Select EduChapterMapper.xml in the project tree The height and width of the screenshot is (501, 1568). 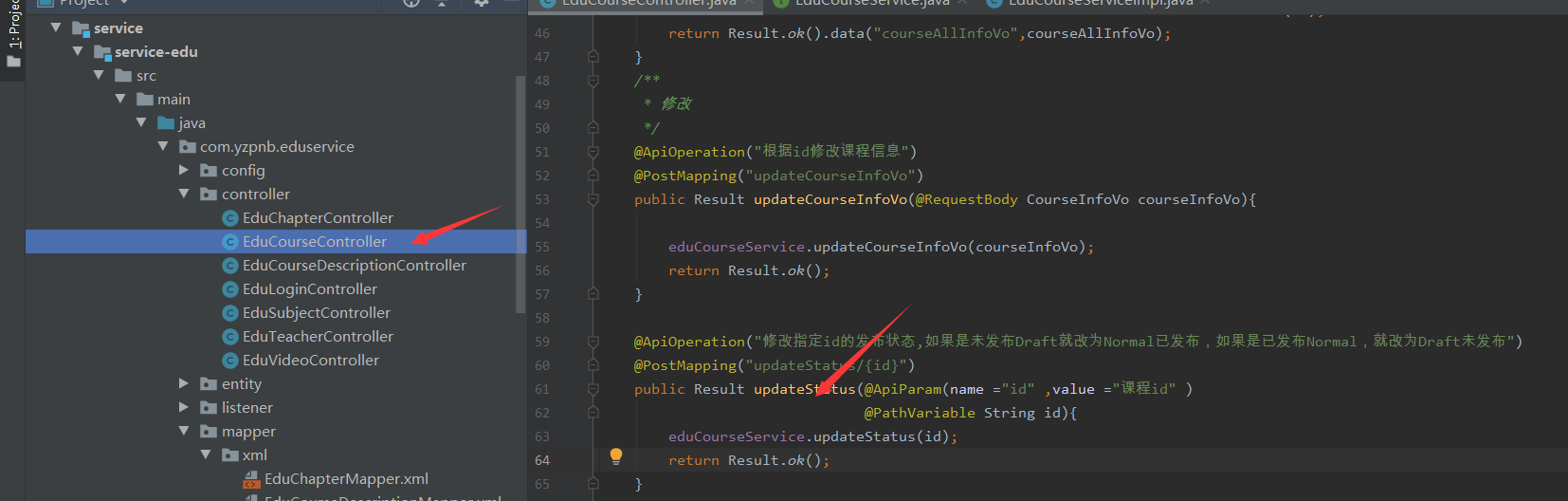(346, 479)
